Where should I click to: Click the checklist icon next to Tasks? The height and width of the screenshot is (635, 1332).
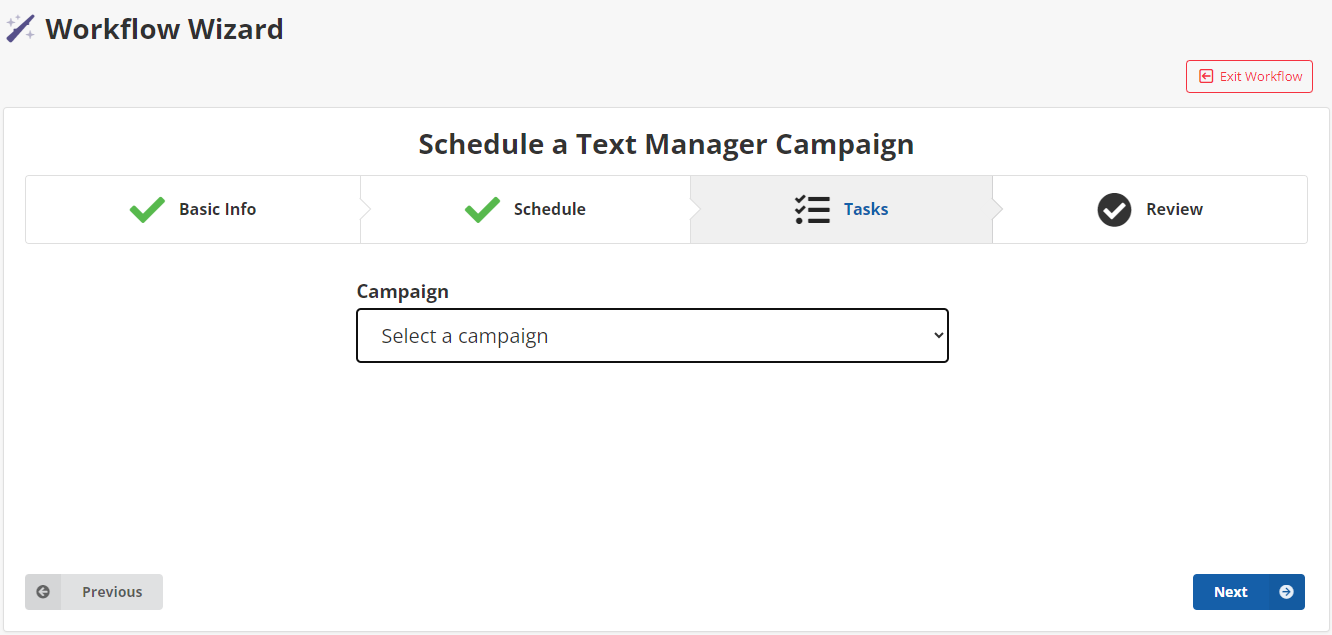[812, 209]
